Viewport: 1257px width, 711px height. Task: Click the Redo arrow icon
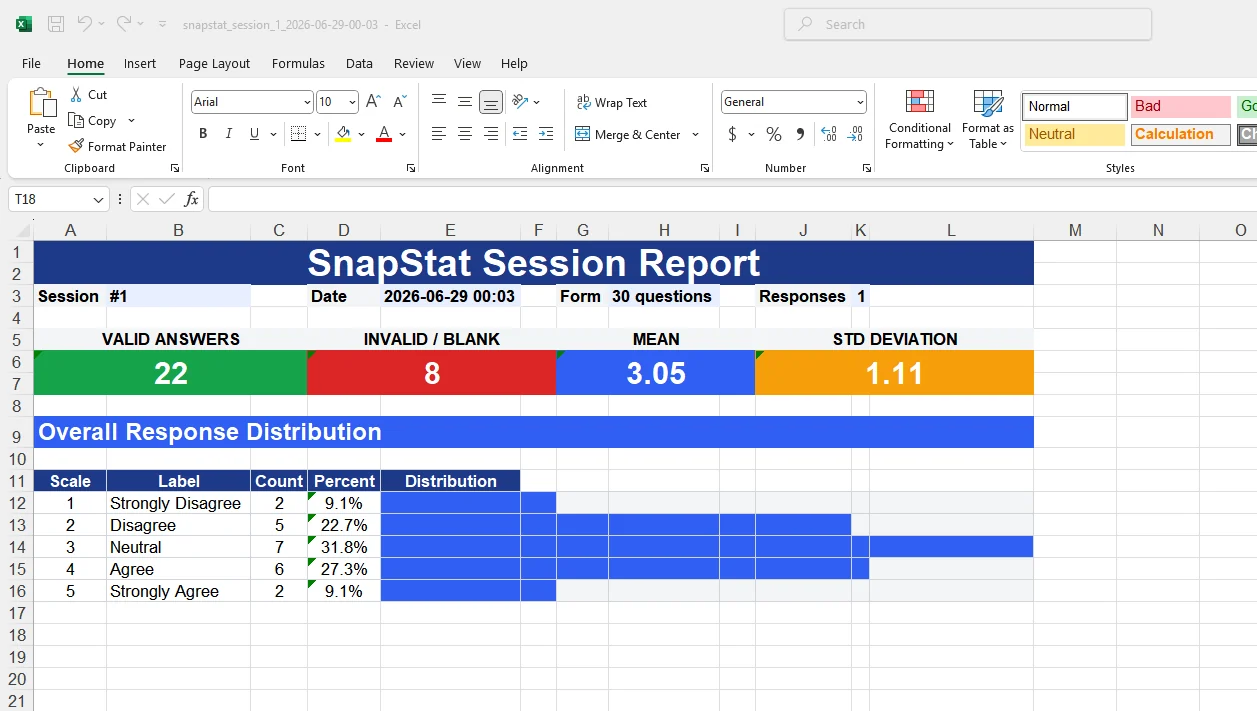click(123, 24)
